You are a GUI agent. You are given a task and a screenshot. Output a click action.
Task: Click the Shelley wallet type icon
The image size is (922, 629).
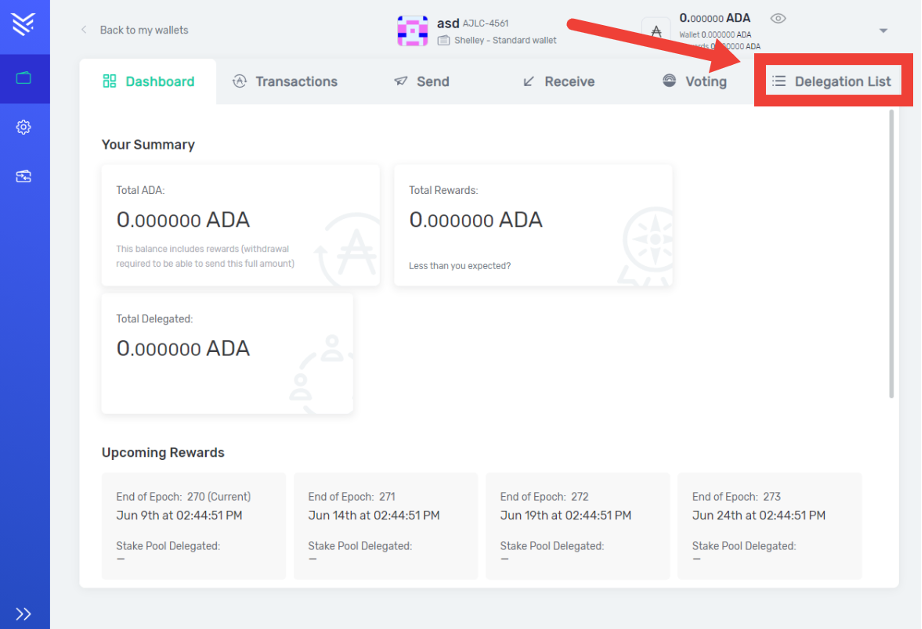coord(443,40)
